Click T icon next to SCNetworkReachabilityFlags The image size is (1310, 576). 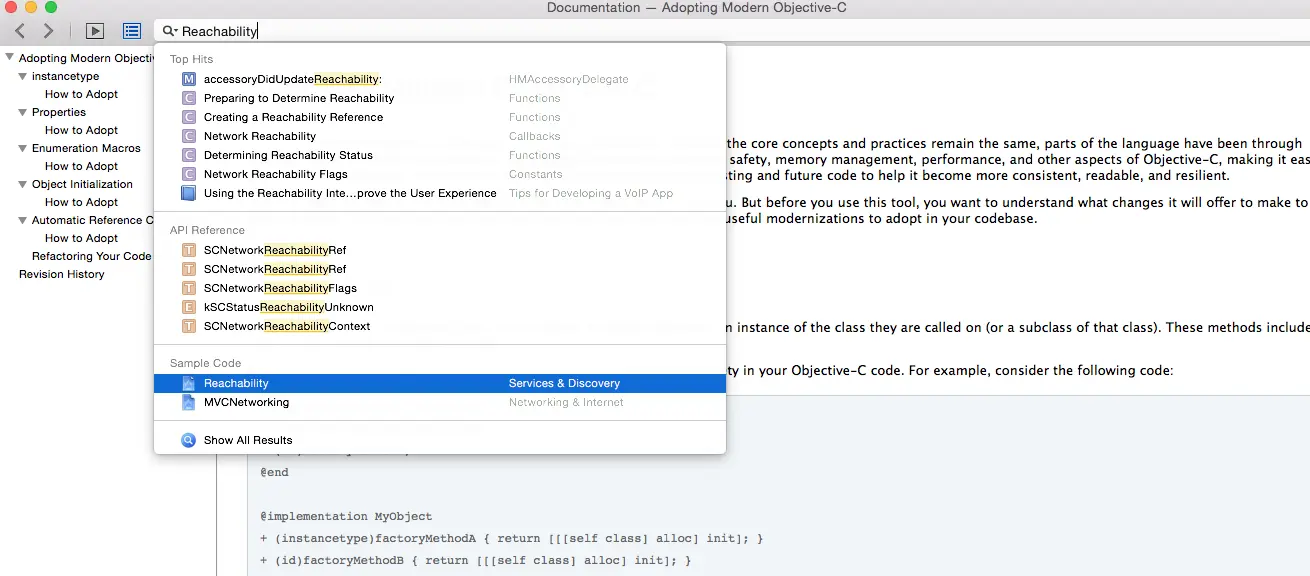pyautogui.click(x=189, y=288)
